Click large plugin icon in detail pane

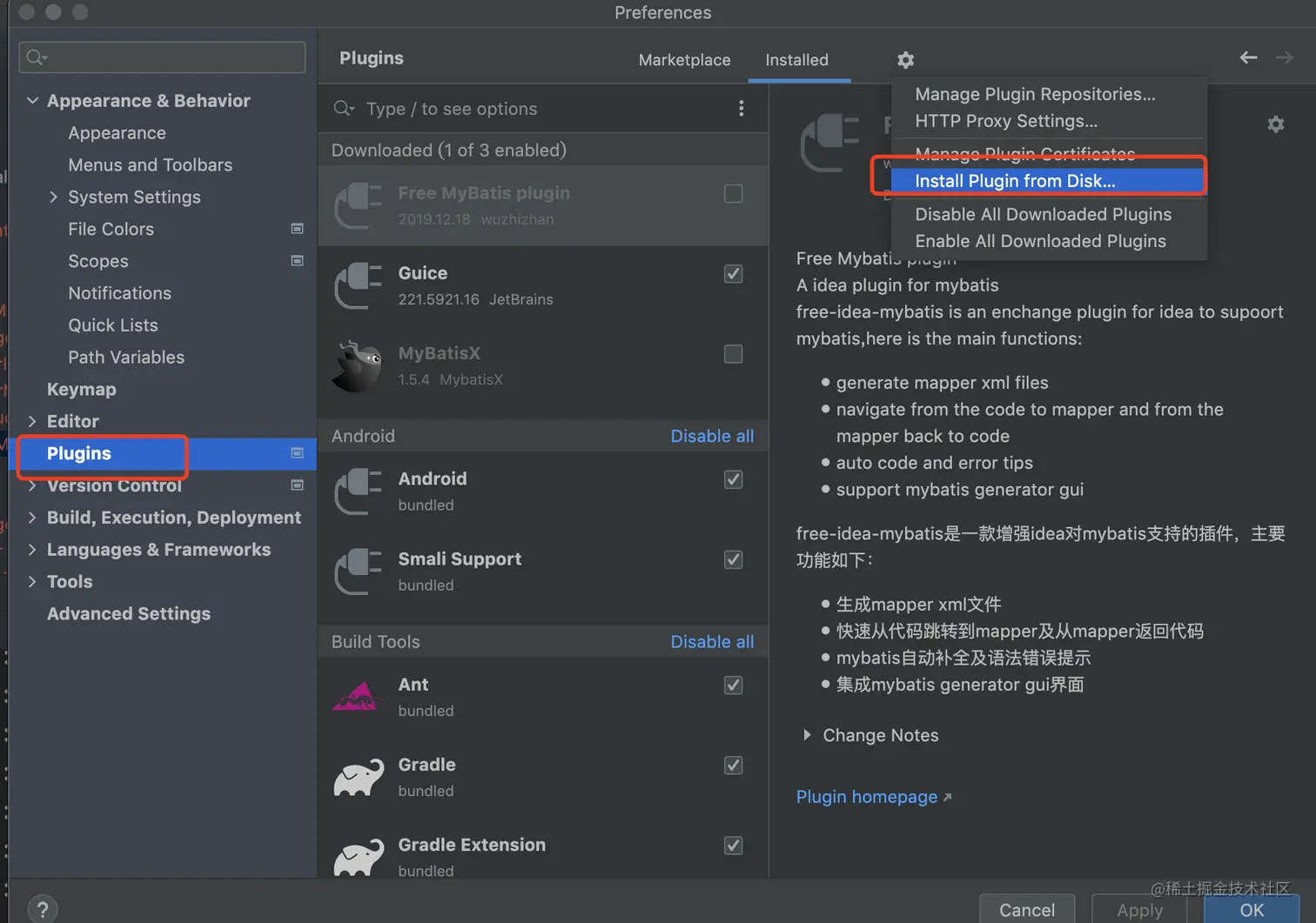[829, 143]
